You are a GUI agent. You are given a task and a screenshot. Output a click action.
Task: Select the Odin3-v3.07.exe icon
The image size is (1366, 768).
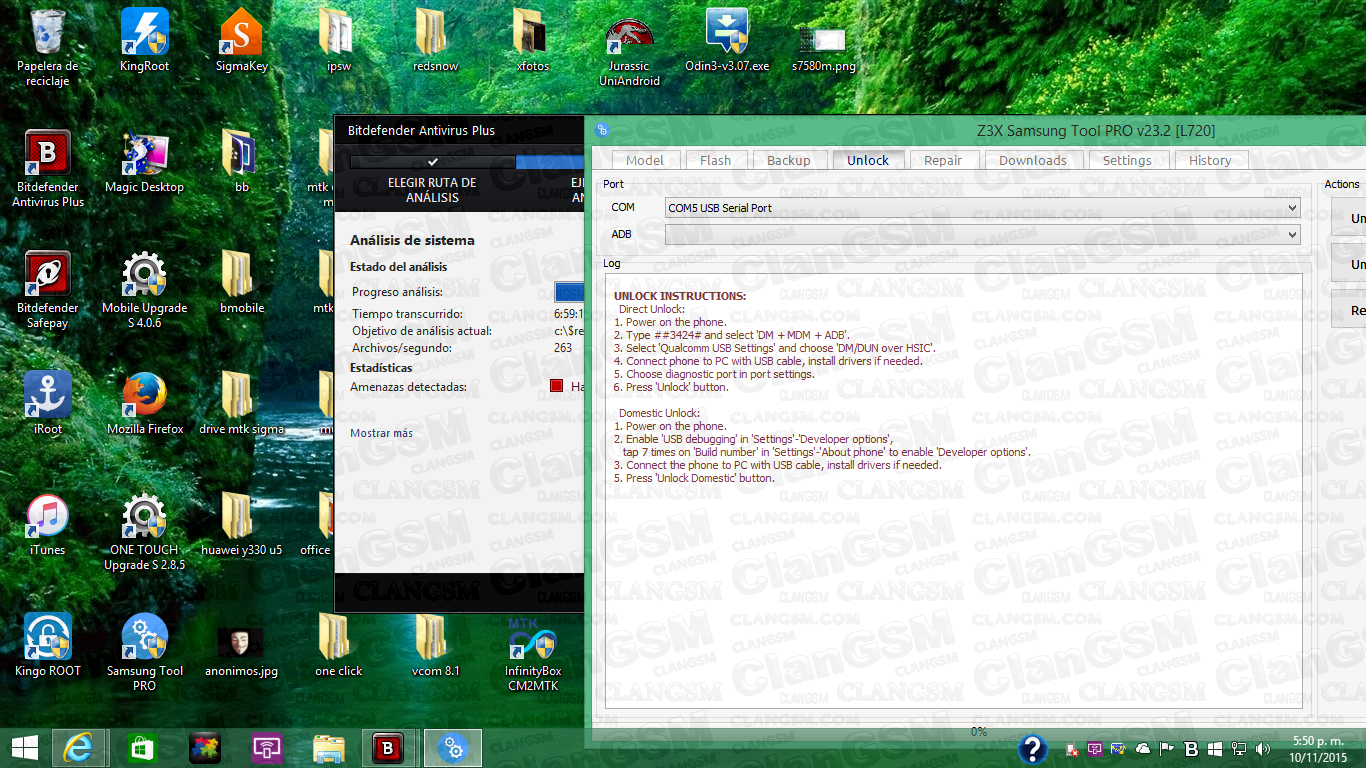coord(727,40)
